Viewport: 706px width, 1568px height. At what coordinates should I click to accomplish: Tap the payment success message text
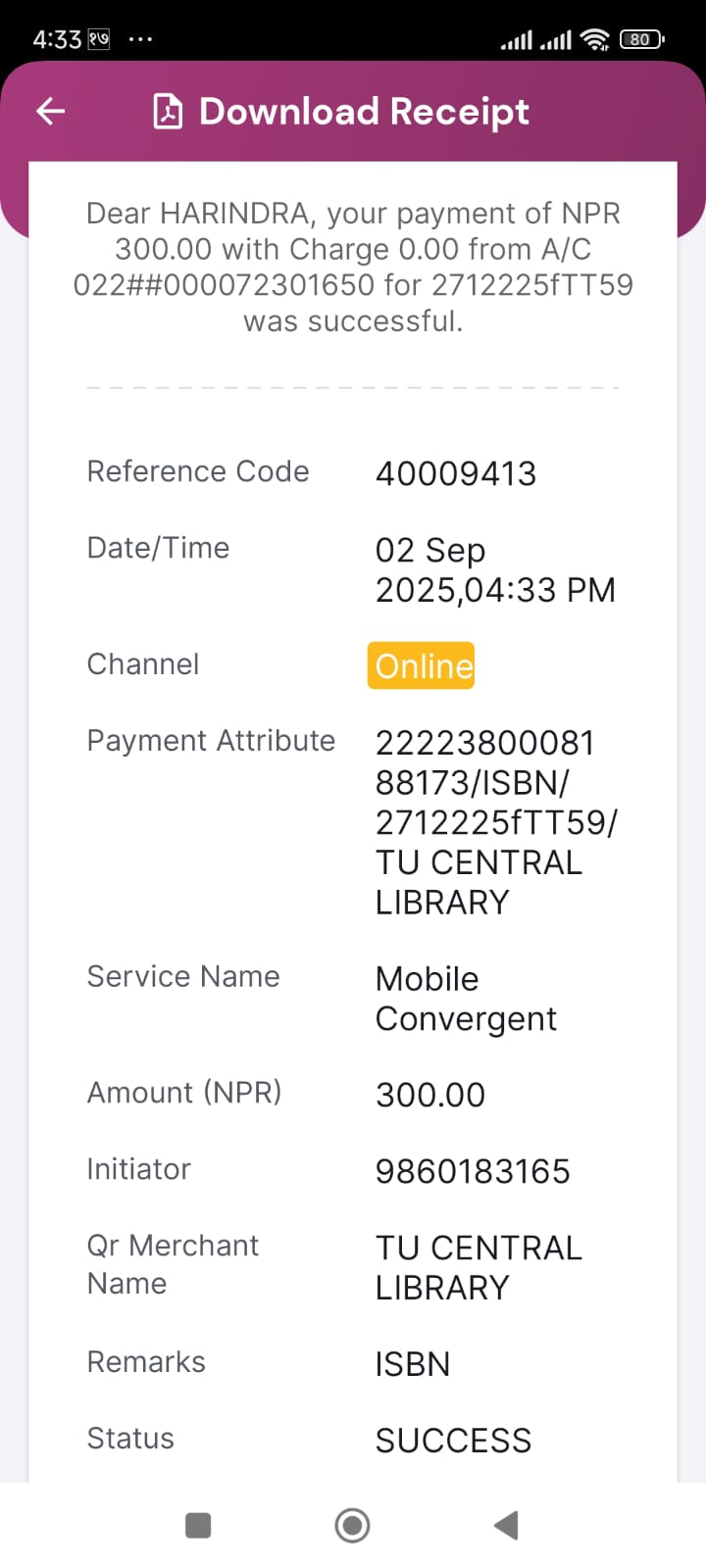click(x=353, y=267)
